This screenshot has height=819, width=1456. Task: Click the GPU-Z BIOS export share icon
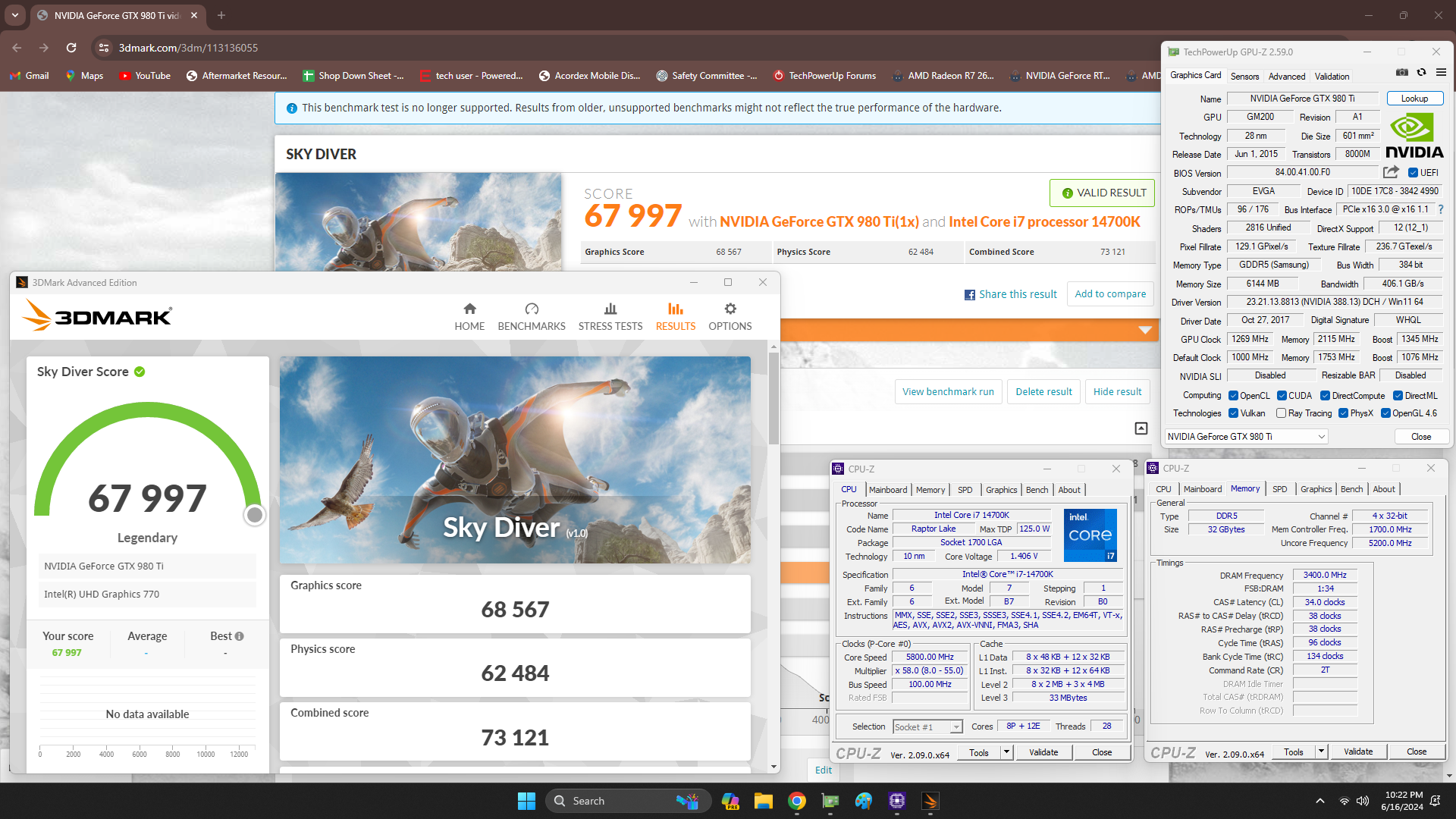(1392, 172)
